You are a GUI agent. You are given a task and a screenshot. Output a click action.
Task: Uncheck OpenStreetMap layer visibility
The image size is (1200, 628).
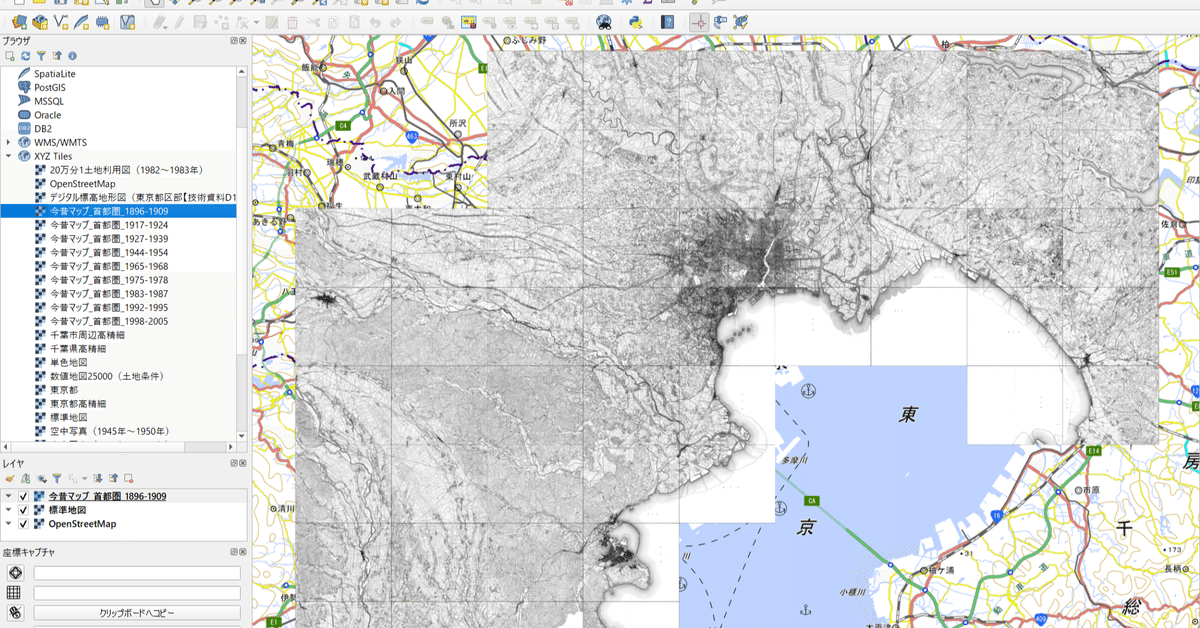coord(23,524)
